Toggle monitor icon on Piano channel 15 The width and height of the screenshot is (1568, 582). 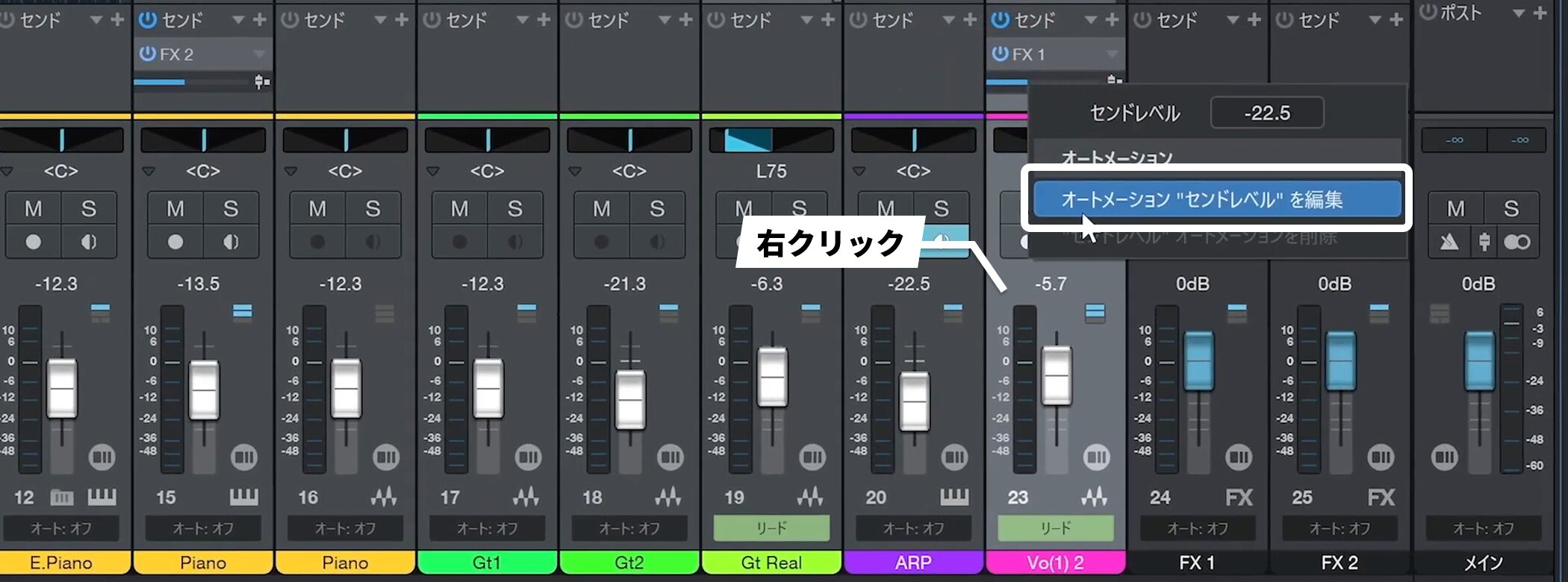(x=231, y=242)
